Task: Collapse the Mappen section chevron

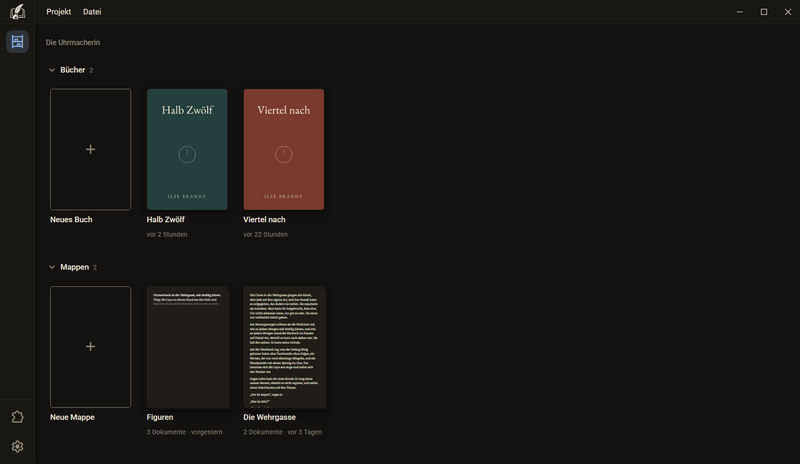Action: (x=52, y=267)
